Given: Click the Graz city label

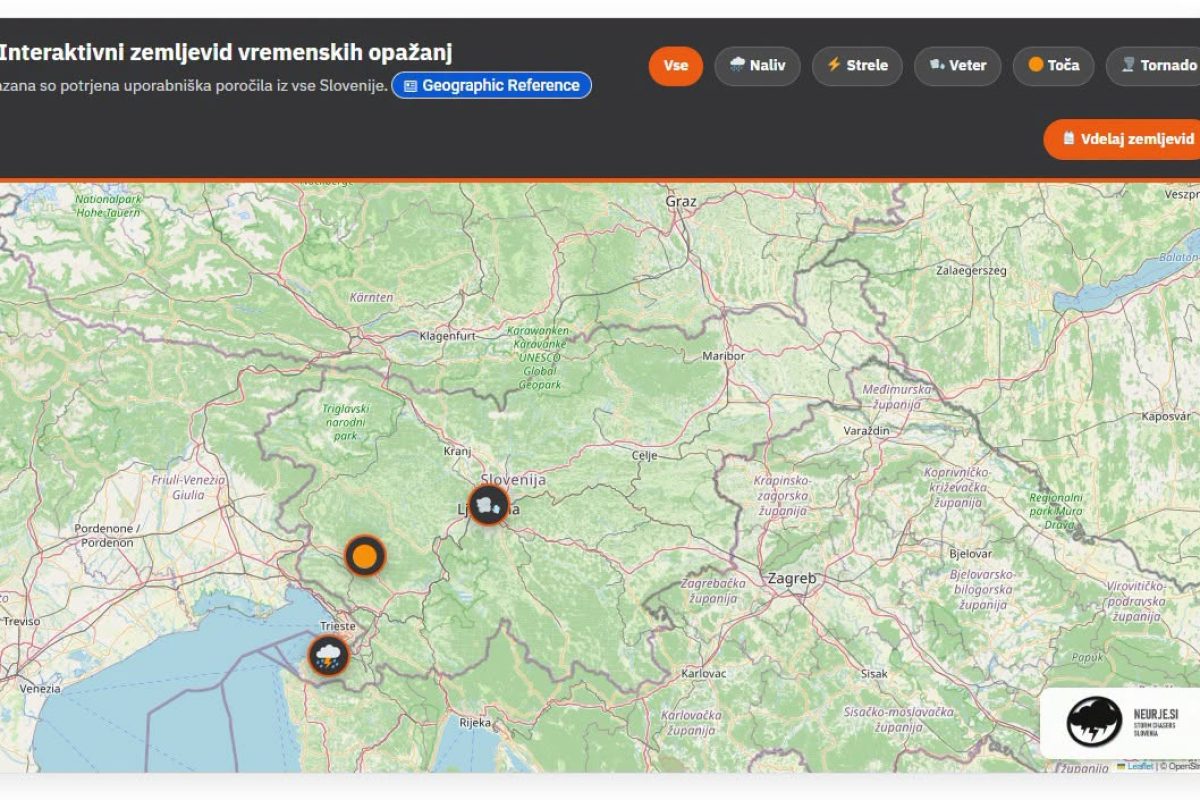Looking at the screenshot, I should click(681, 201).
